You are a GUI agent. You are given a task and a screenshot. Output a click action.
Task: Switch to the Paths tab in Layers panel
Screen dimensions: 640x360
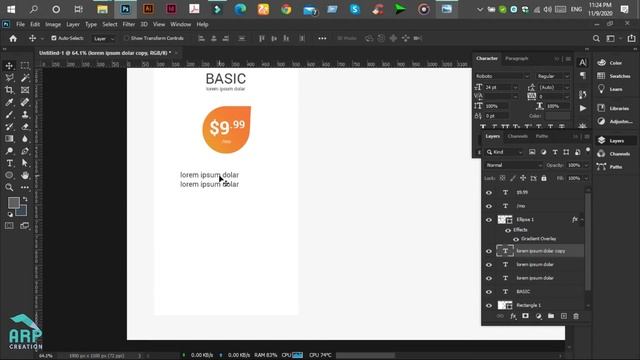point(542,136)
